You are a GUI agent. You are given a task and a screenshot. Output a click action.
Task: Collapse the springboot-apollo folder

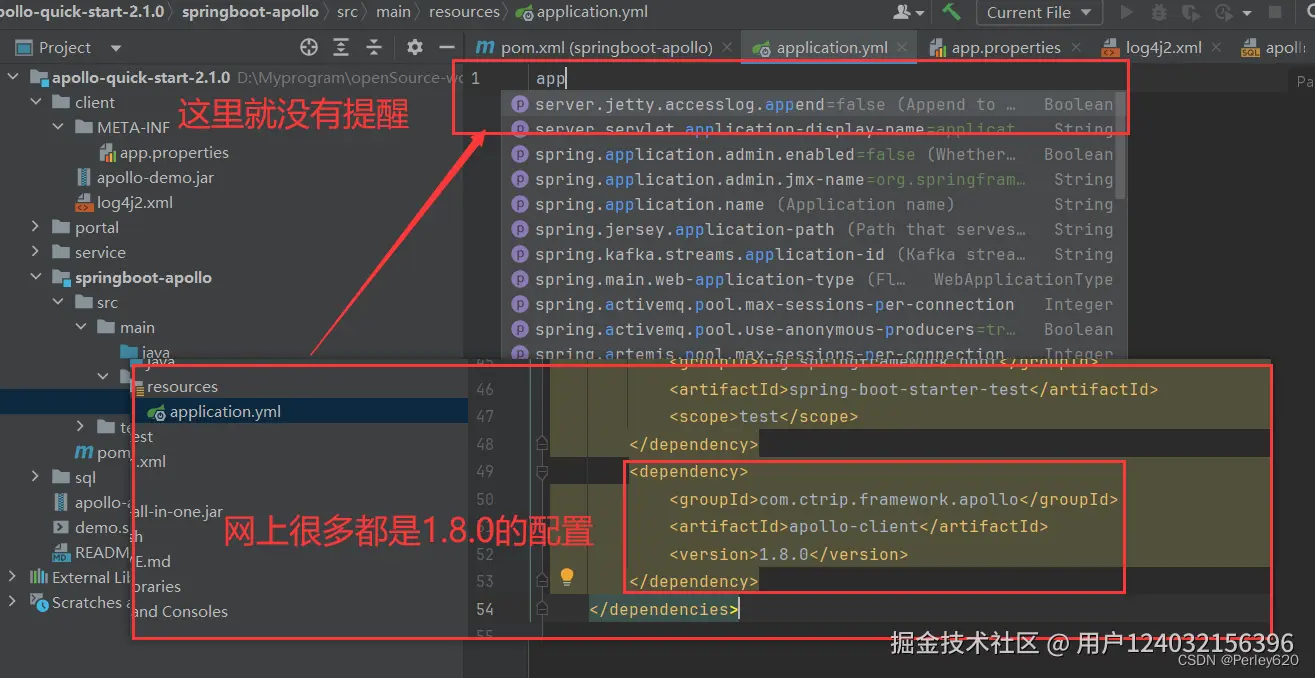point(34,277)
